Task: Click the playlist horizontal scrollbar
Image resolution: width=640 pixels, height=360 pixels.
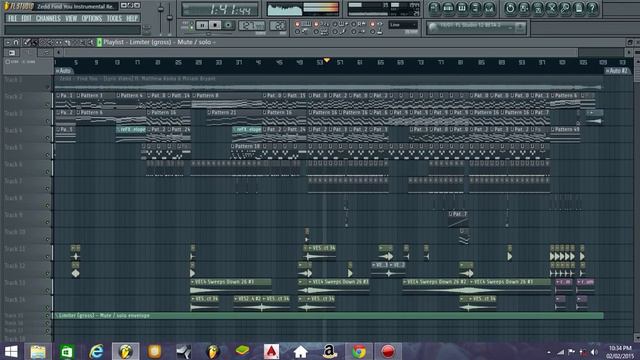Action: pos(320,52)
